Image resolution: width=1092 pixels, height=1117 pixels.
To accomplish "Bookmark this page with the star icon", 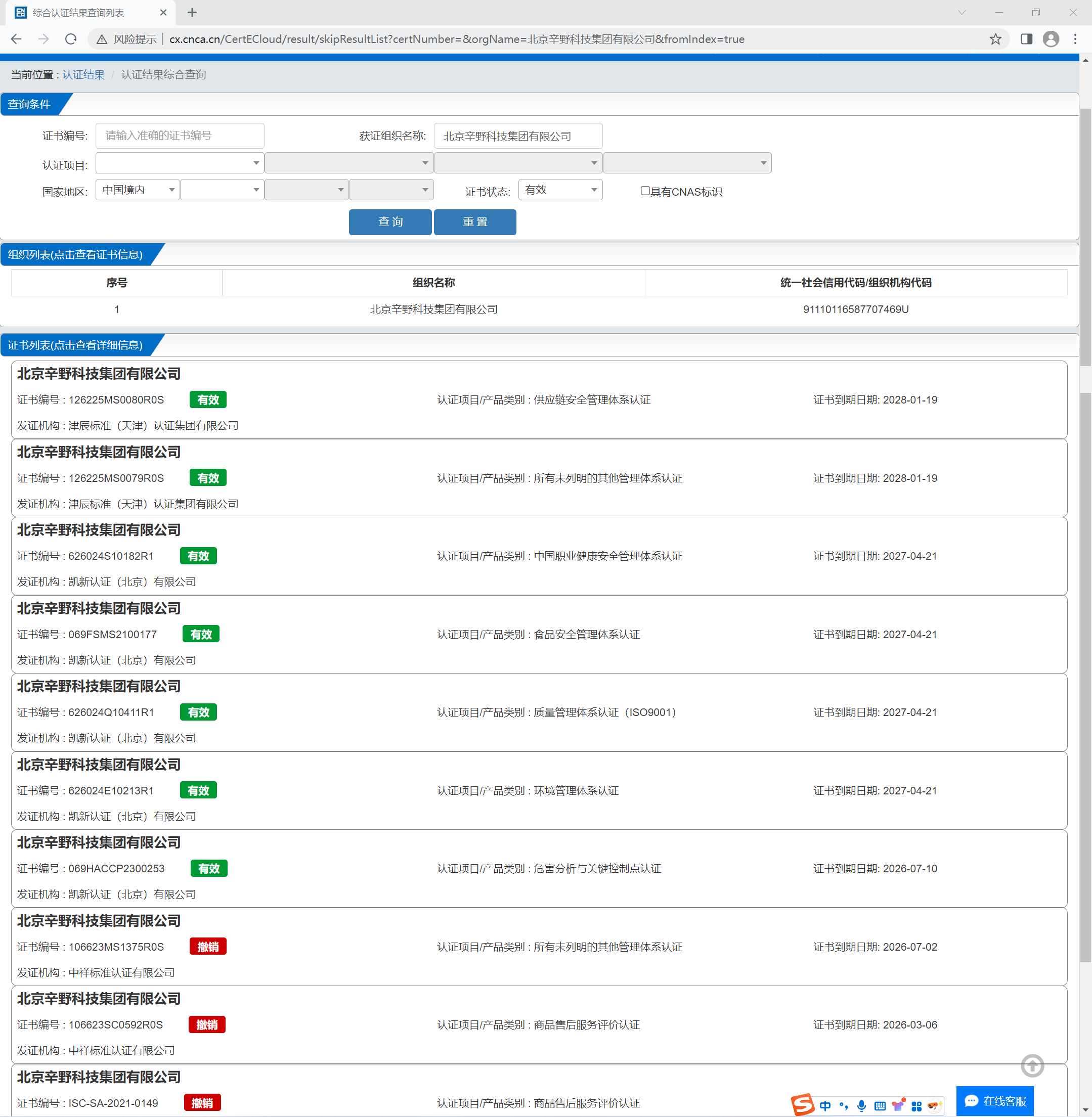I will click(995, 39).
